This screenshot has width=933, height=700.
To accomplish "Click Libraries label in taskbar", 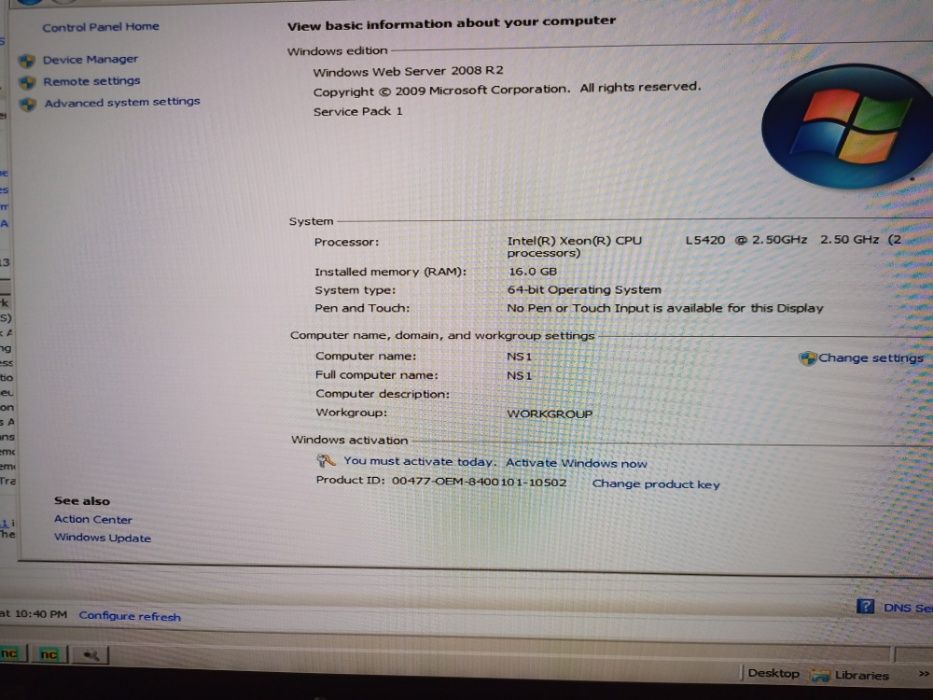I will click(862, 675).
